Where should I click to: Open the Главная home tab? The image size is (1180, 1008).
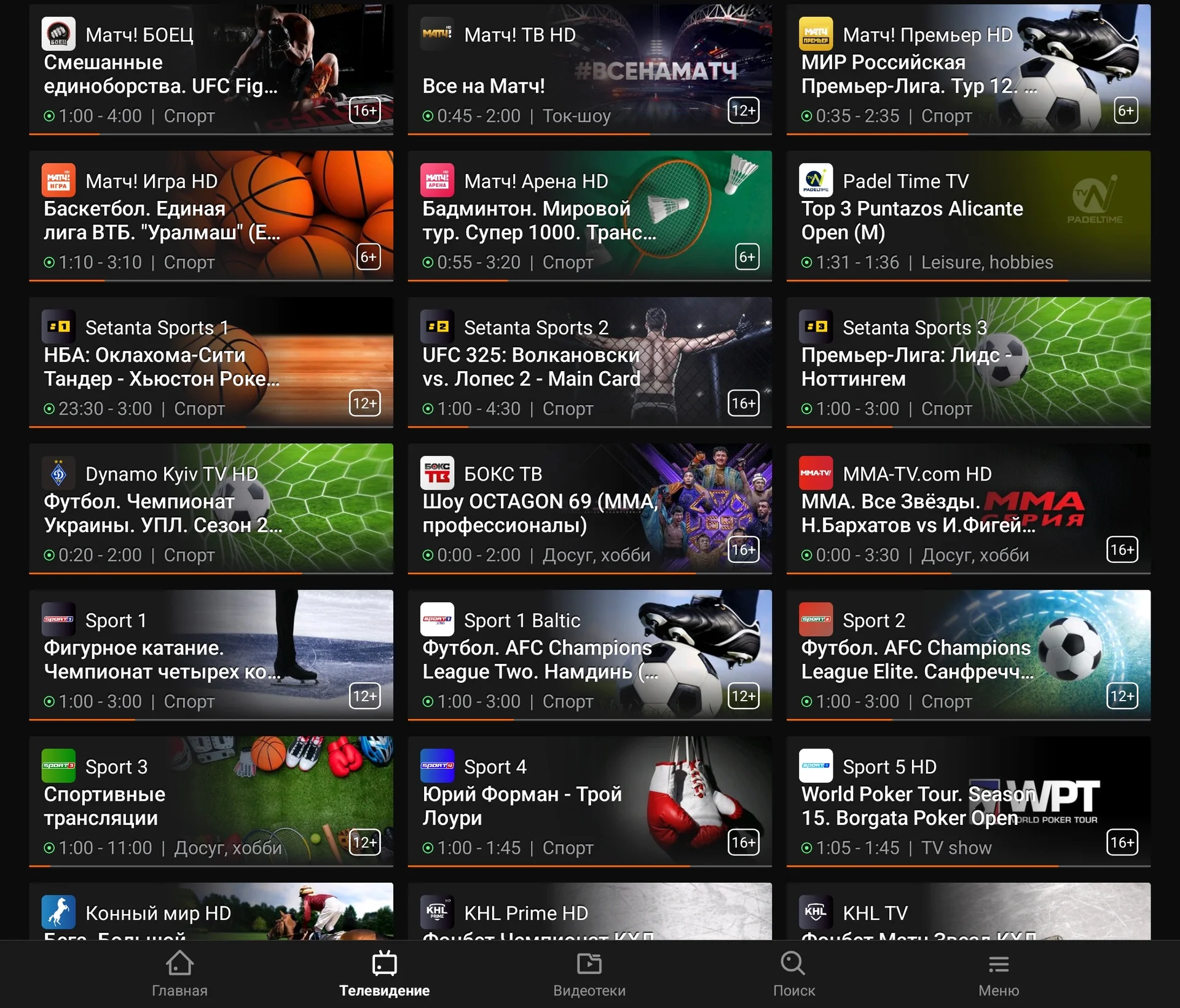coord(179,974)
